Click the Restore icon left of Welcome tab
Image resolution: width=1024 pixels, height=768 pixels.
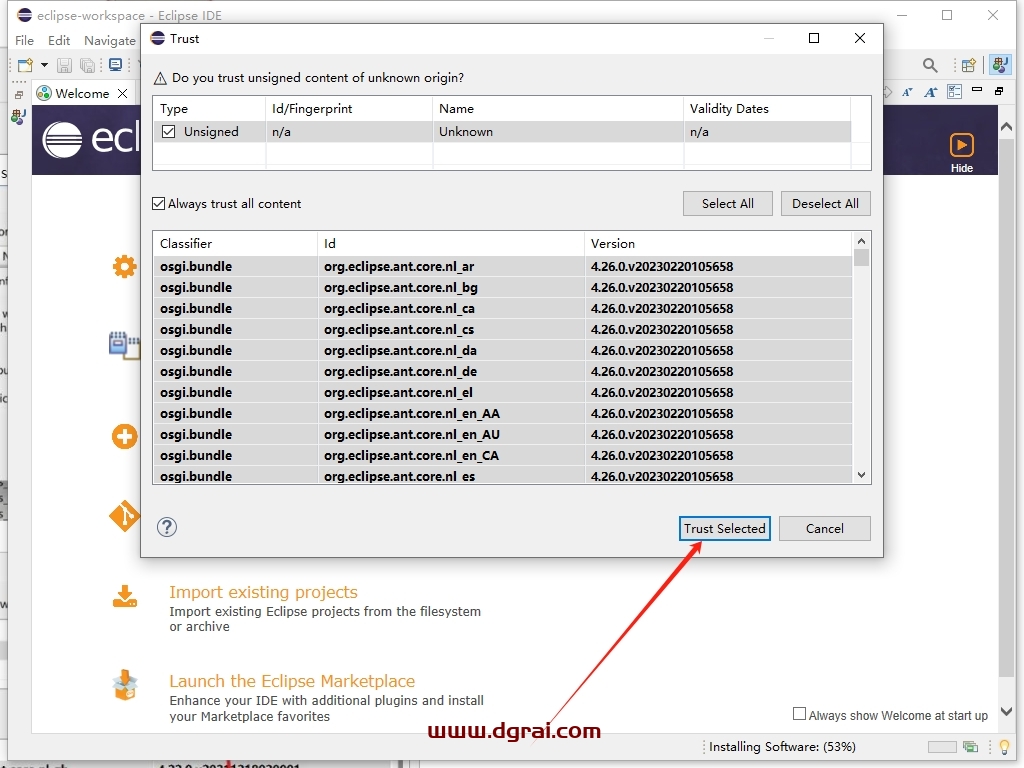point(19,95)
